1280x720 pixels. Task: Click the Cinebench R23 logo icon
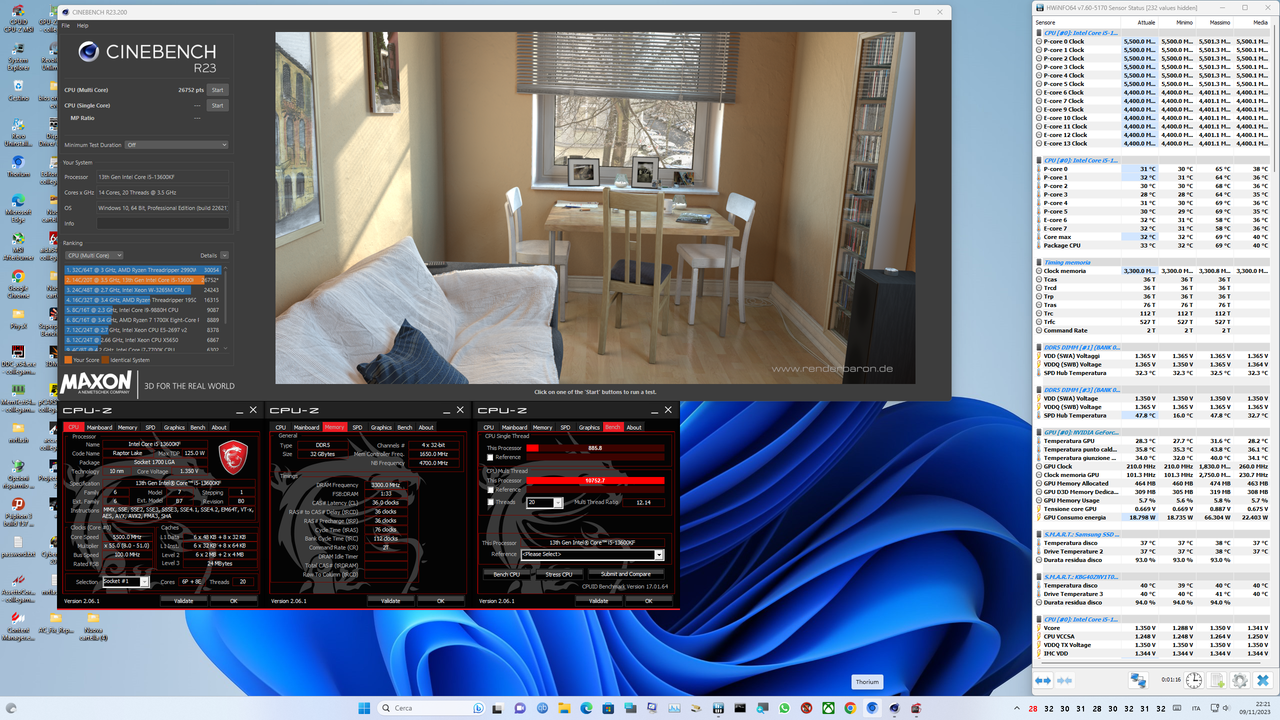tap(89, 52)
